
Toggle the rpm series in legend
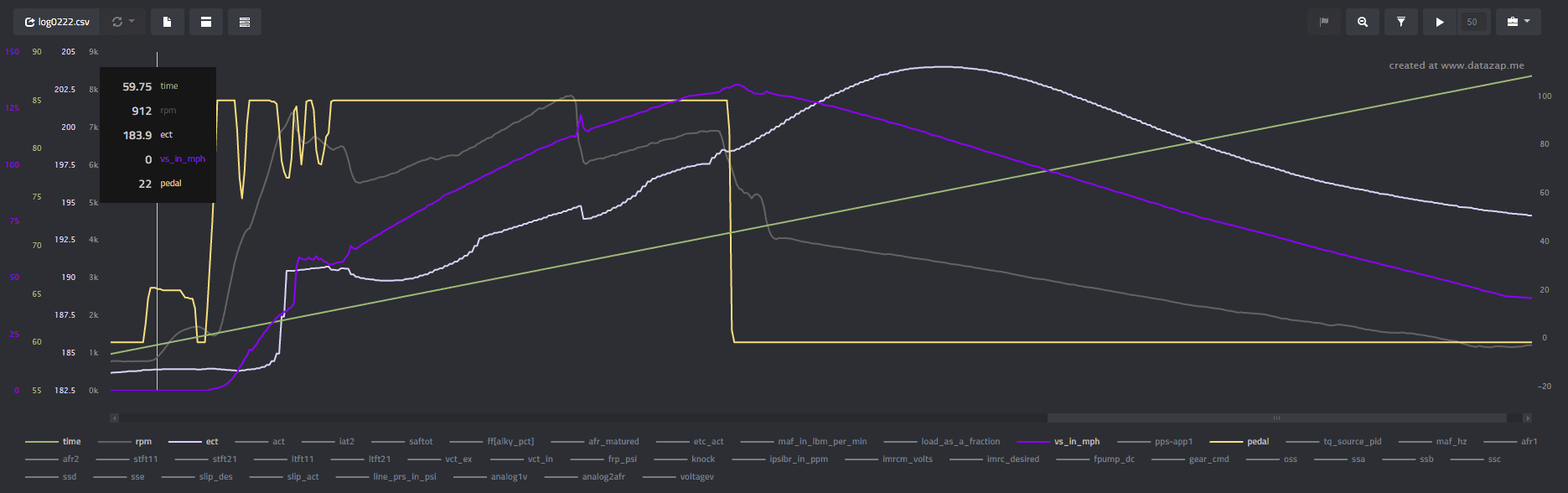[125, 441]
